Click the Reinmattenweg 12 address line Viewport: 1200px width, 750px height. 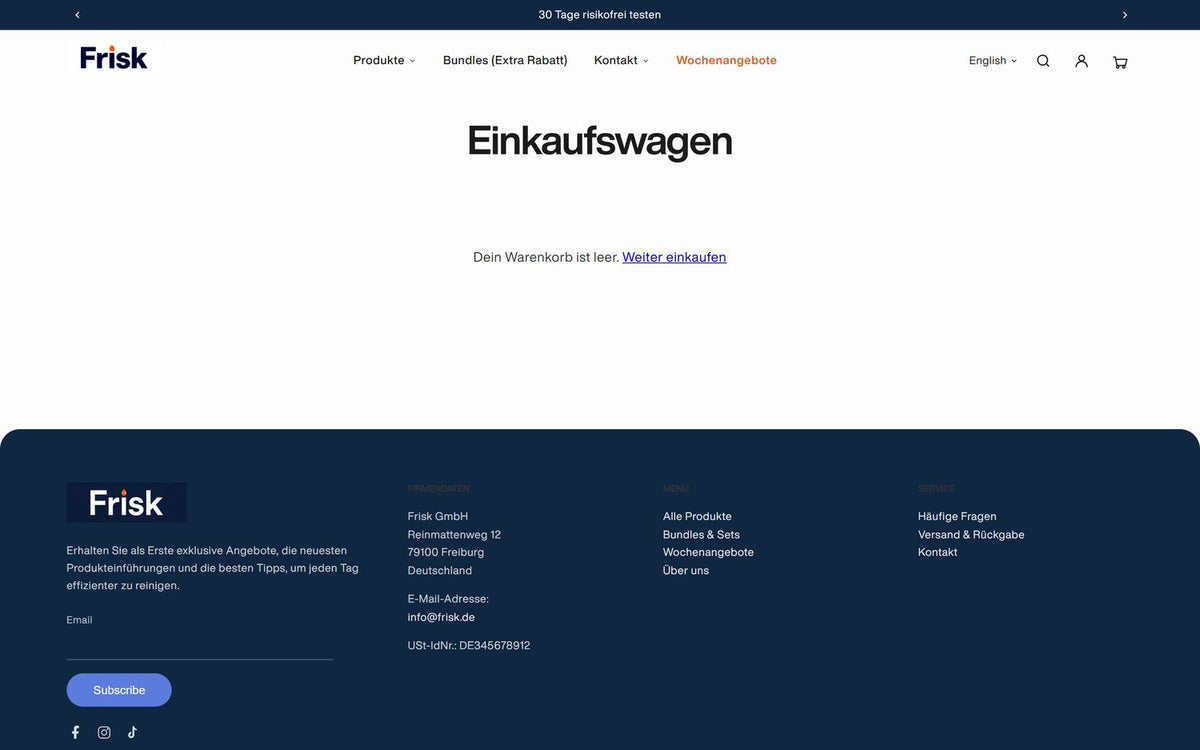point(454,534)
